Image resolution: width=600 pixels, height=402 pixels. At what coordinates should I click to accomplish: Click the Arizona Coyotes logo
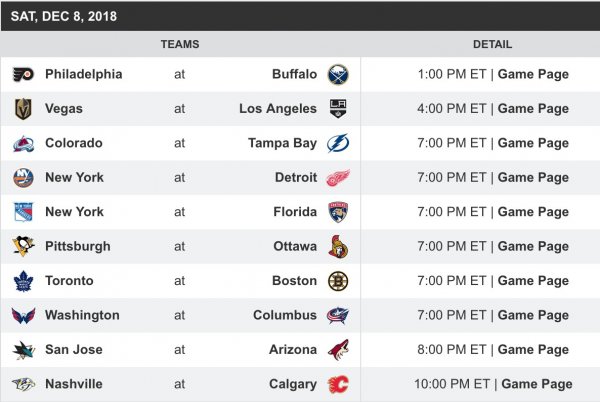pos(338,350)
